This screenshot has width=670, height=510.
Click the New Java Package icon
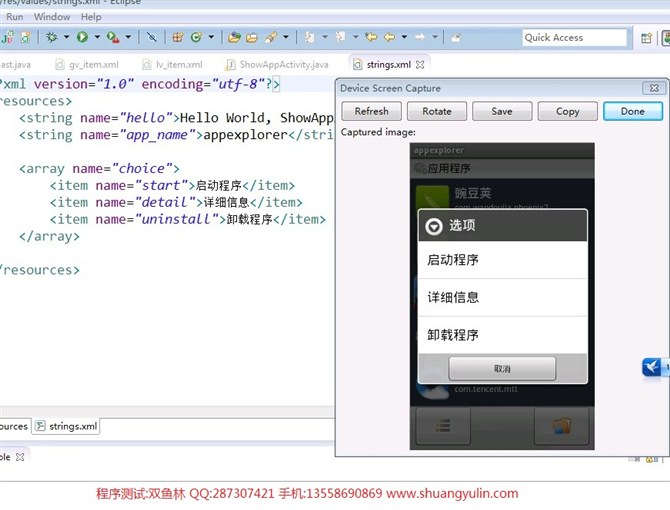click(178, 37)
